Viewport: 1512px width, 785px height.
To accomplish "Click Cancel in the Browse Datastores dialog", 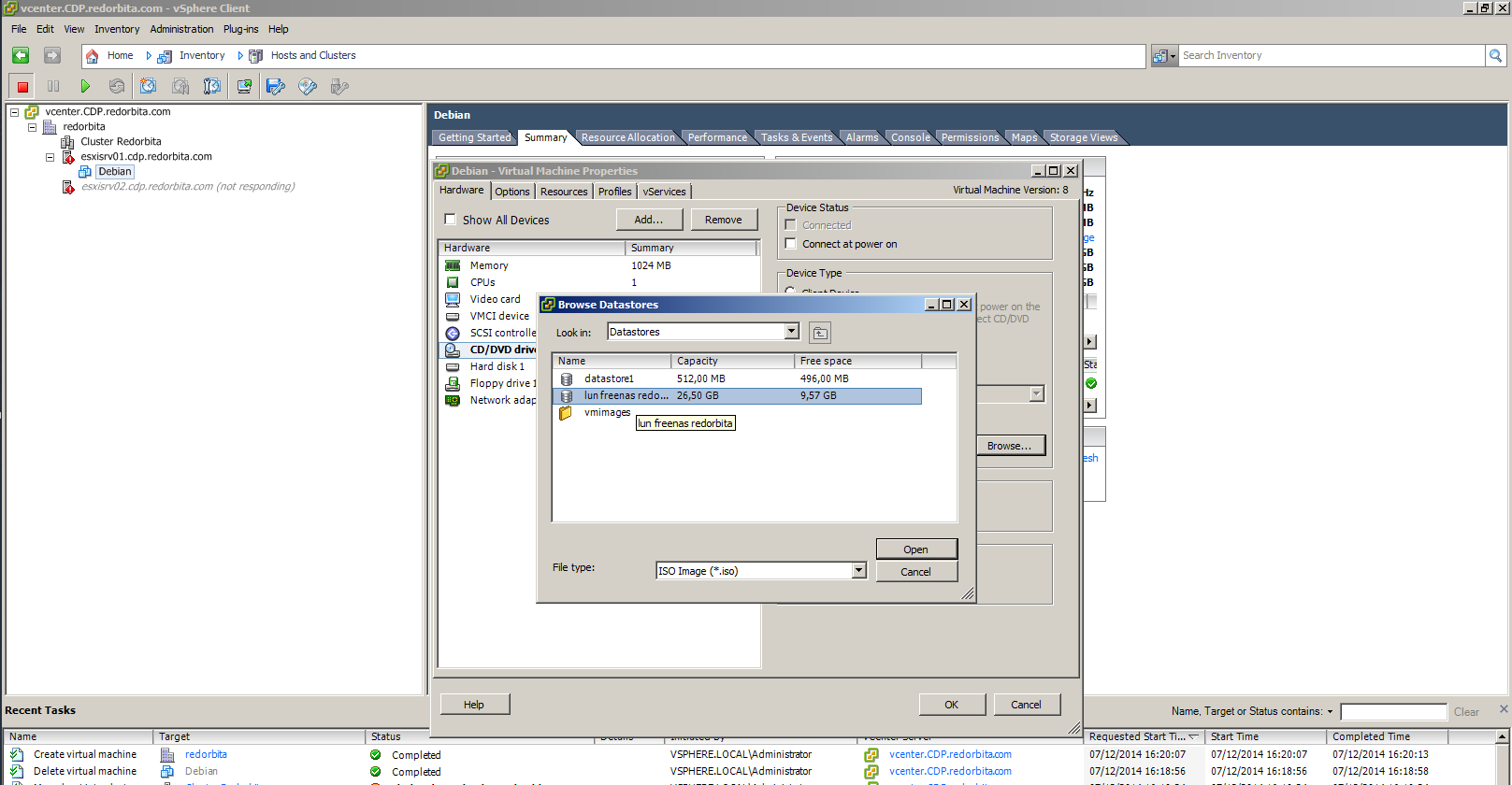I will click(915, 572).
